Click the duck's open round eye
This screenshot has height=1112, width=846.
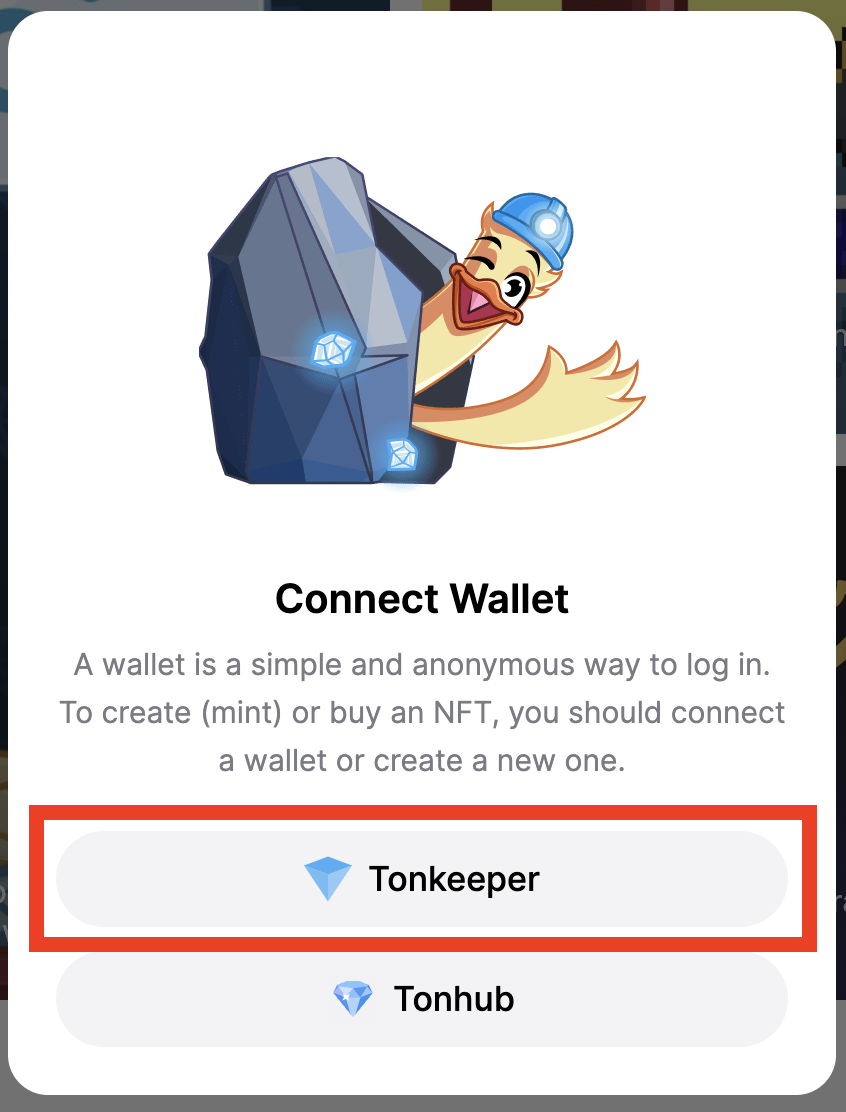pos(513,287)
